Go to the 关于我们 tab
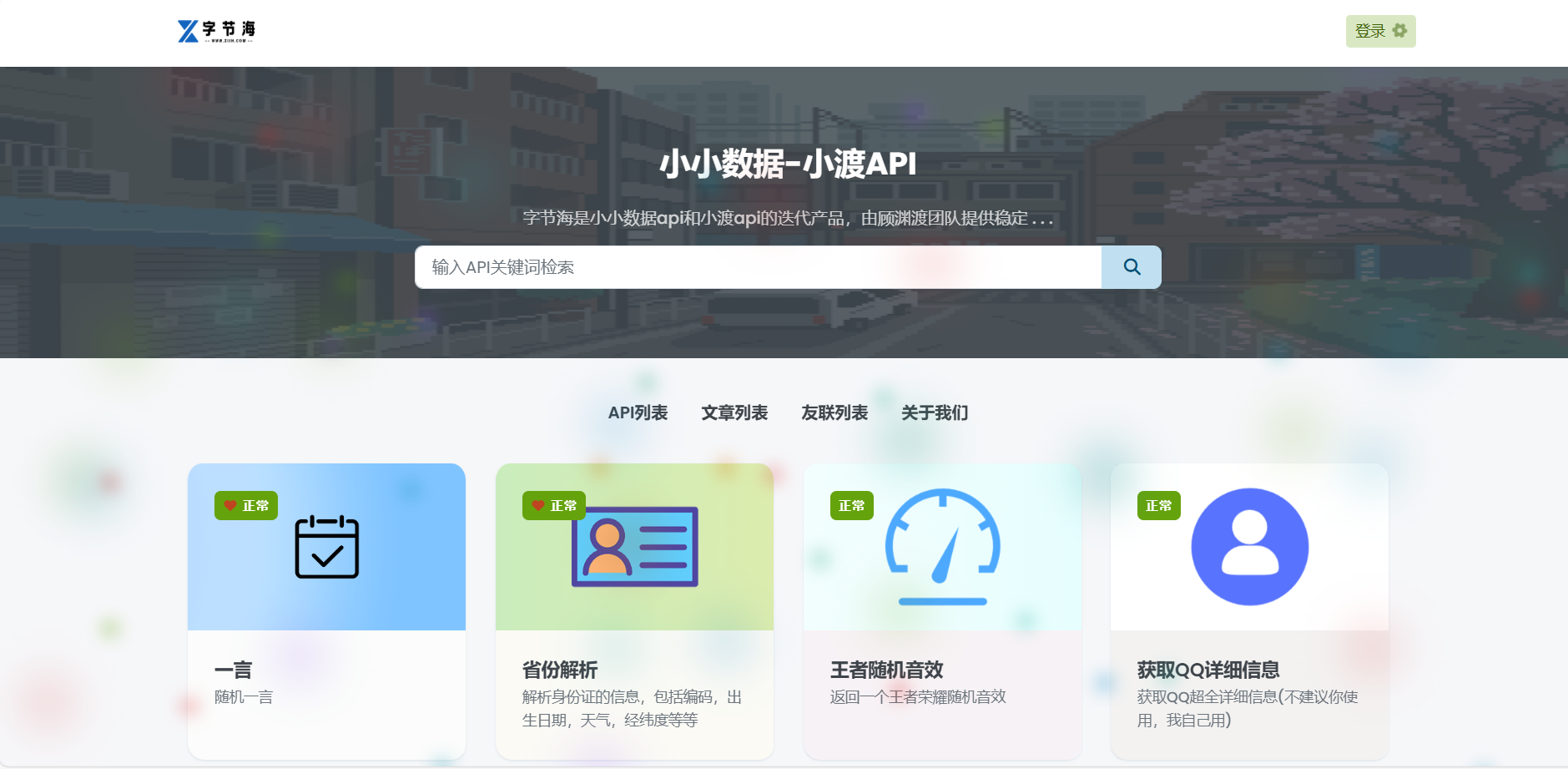The width and height of the screenshot is (1568, 769). (935, 412)
